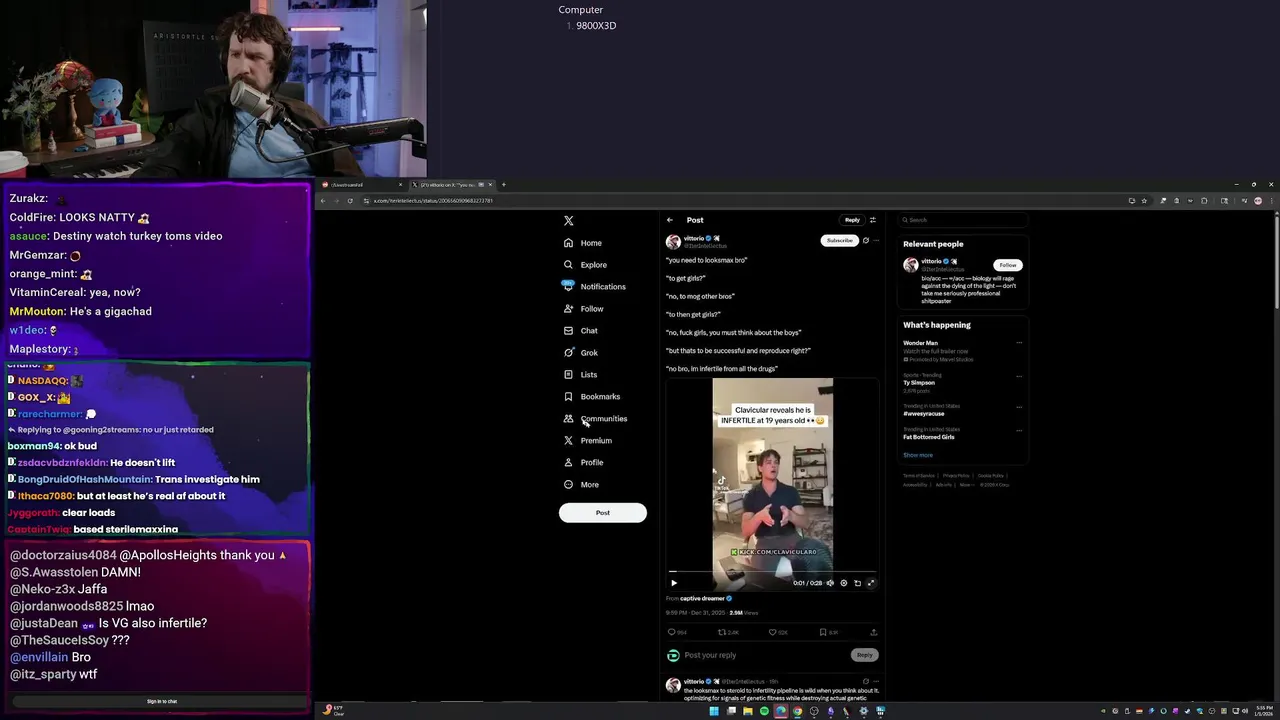Click the X logo above Home
Viewport: 1280px width, 720px height.
point(569,220)
